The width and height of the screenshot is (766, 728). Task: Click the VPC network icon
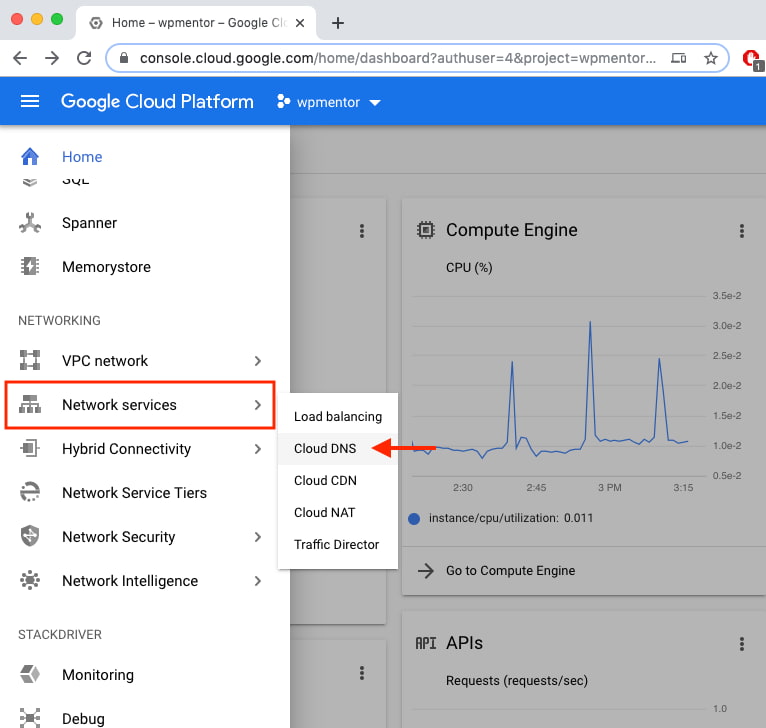(x=30, y=360)
